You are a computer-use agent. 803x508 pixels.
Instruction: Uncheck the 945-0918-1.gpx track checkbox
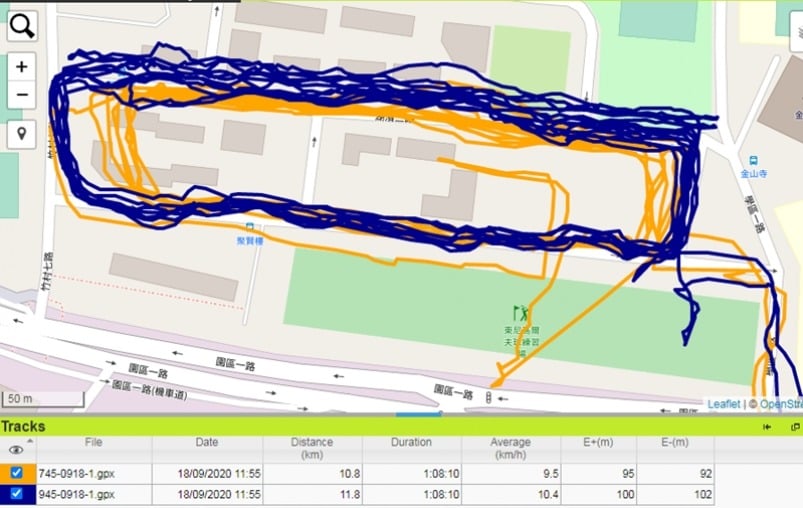click(x=16, y=494)
